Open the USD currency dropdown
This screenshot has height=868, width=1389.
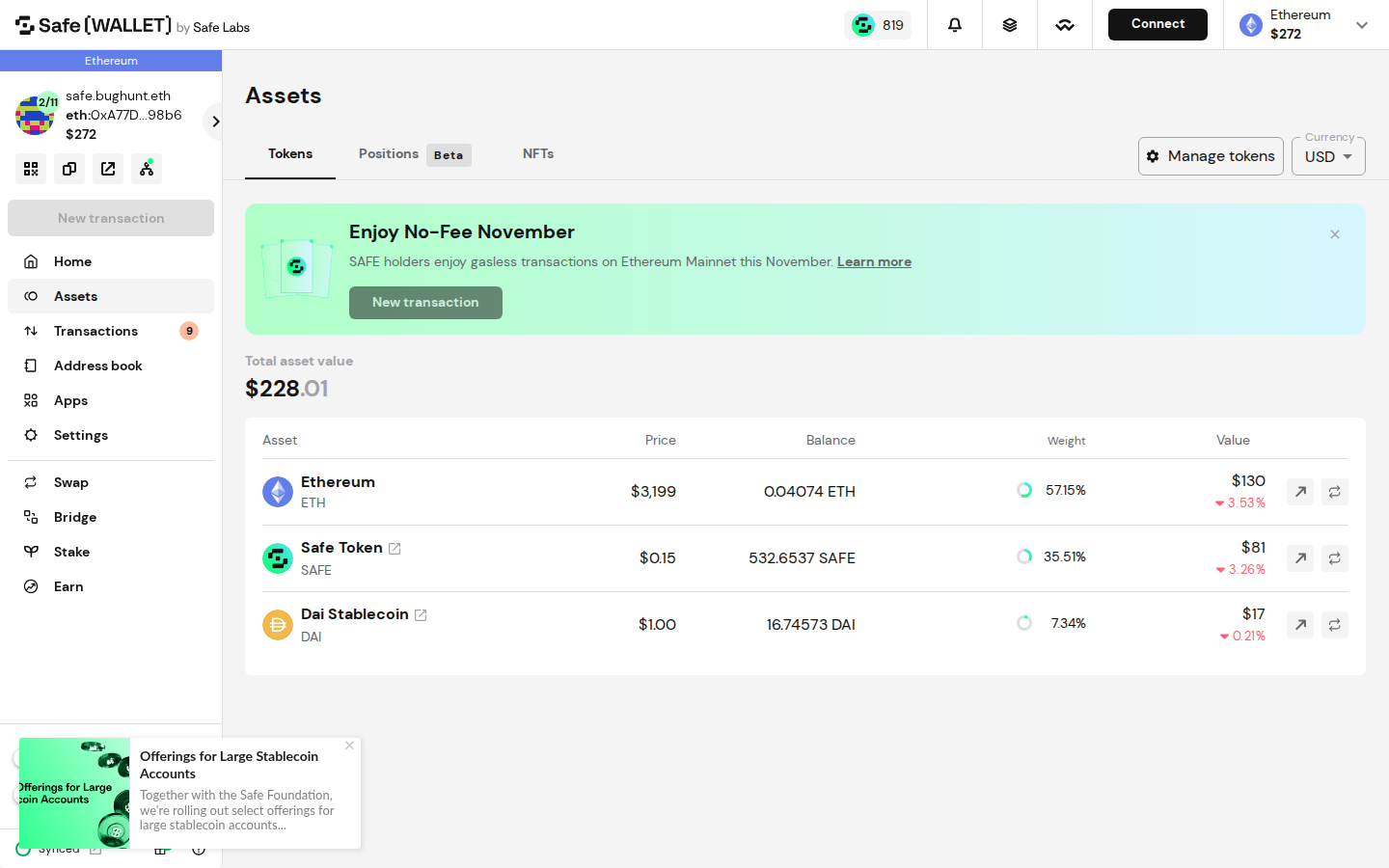1328,156
